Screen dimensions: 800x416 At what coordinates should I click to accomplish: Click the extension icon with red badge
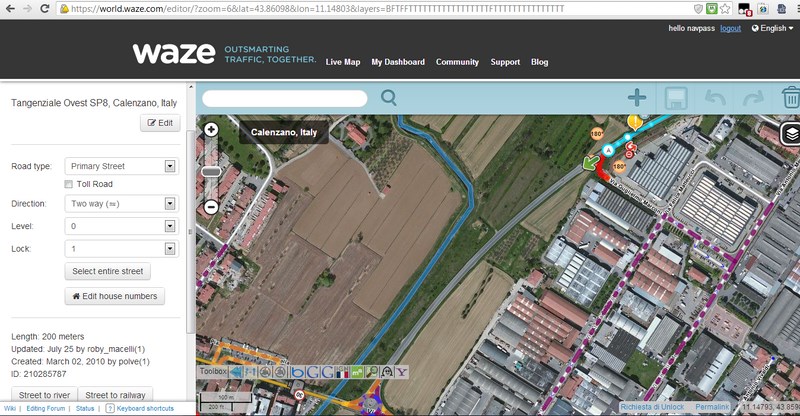point(744,9)
